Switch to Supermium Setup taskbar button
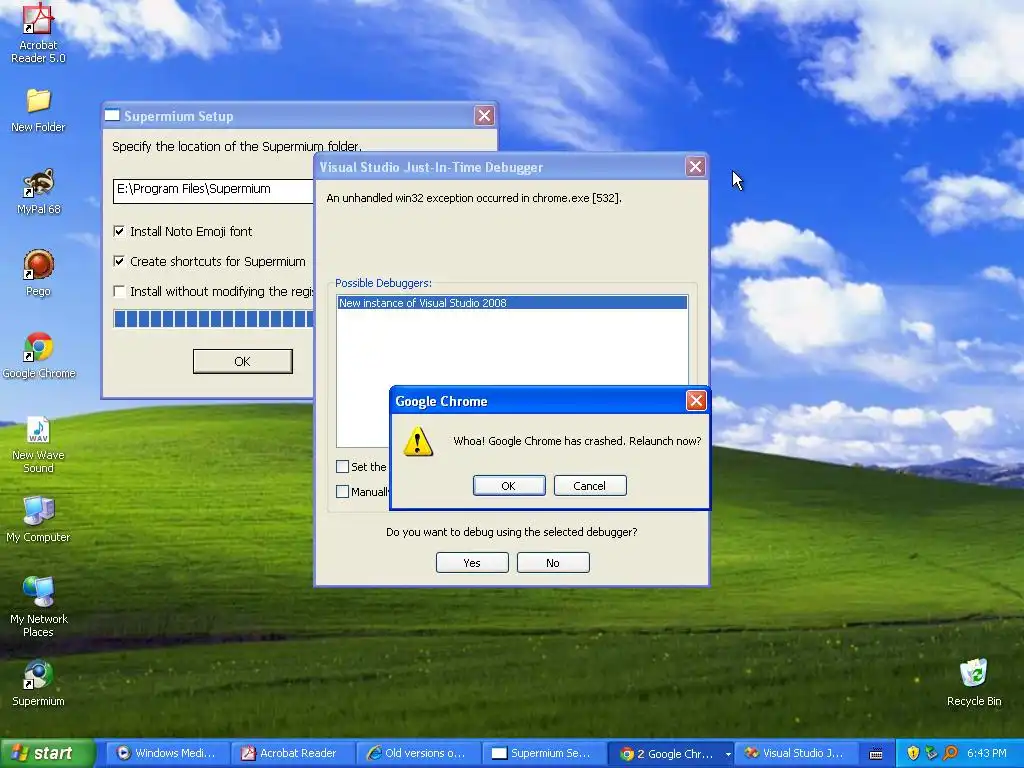The height and width of the screenshot is (768, 1024). click(544, 753)
